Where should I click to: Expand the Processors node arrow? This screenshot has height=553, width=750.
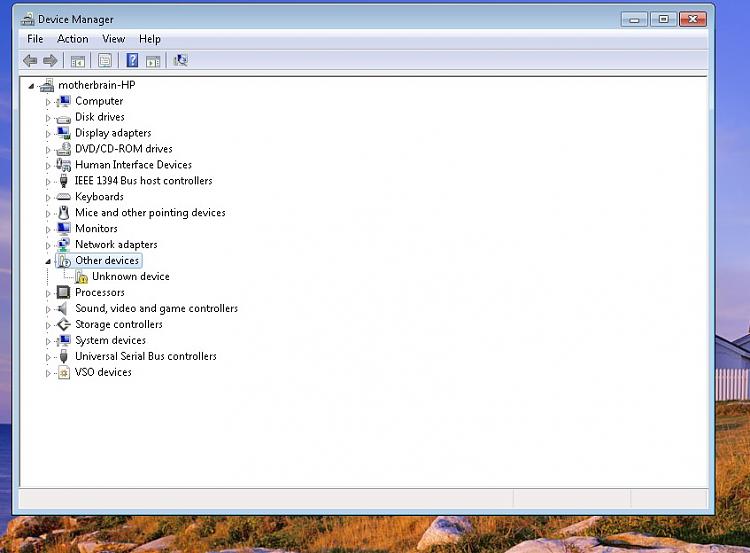pos(48,293)
